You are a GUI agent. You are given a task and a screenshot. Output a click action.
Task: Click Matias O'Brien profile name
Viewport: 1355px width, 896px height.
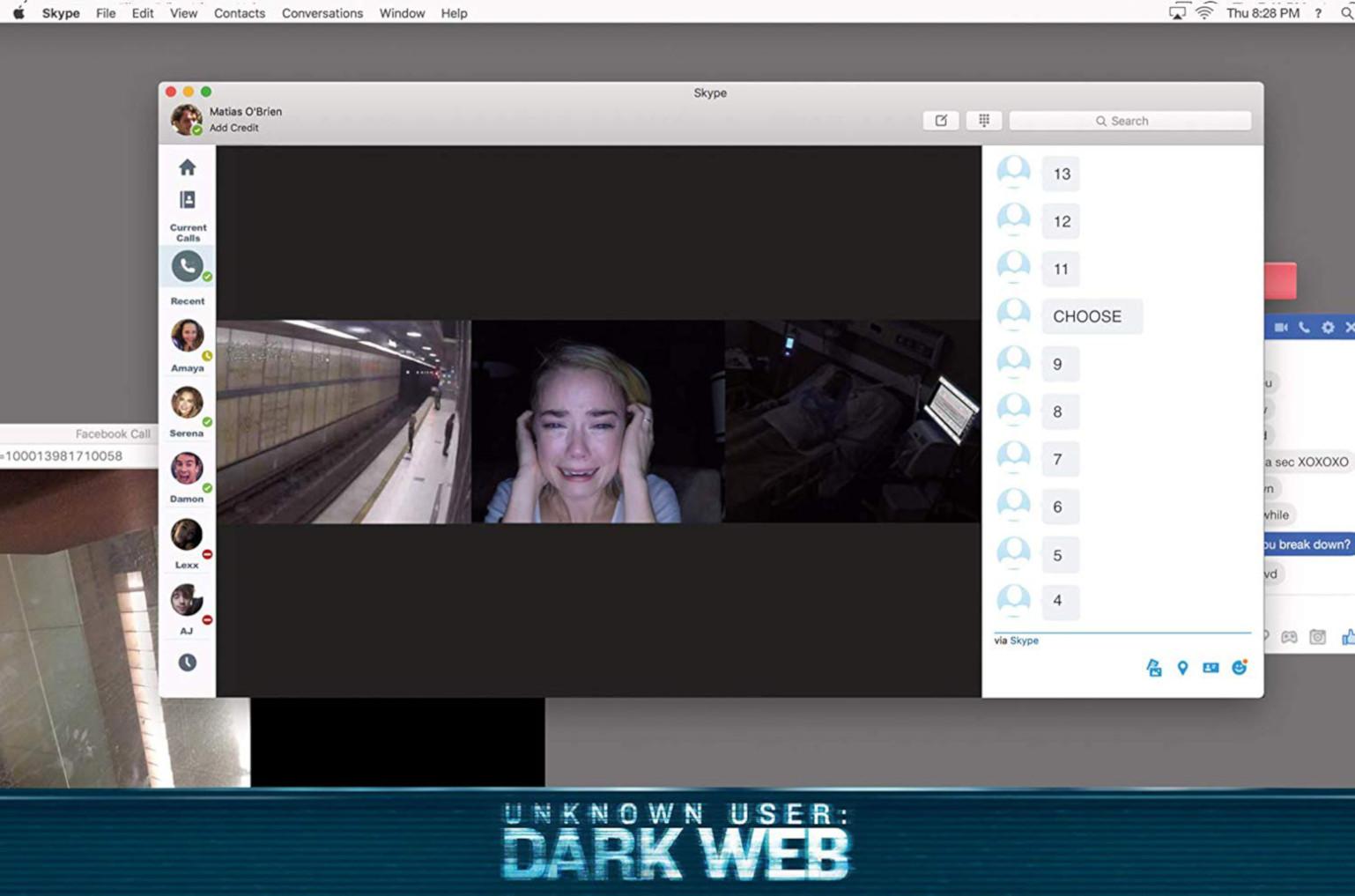(246, 112)
